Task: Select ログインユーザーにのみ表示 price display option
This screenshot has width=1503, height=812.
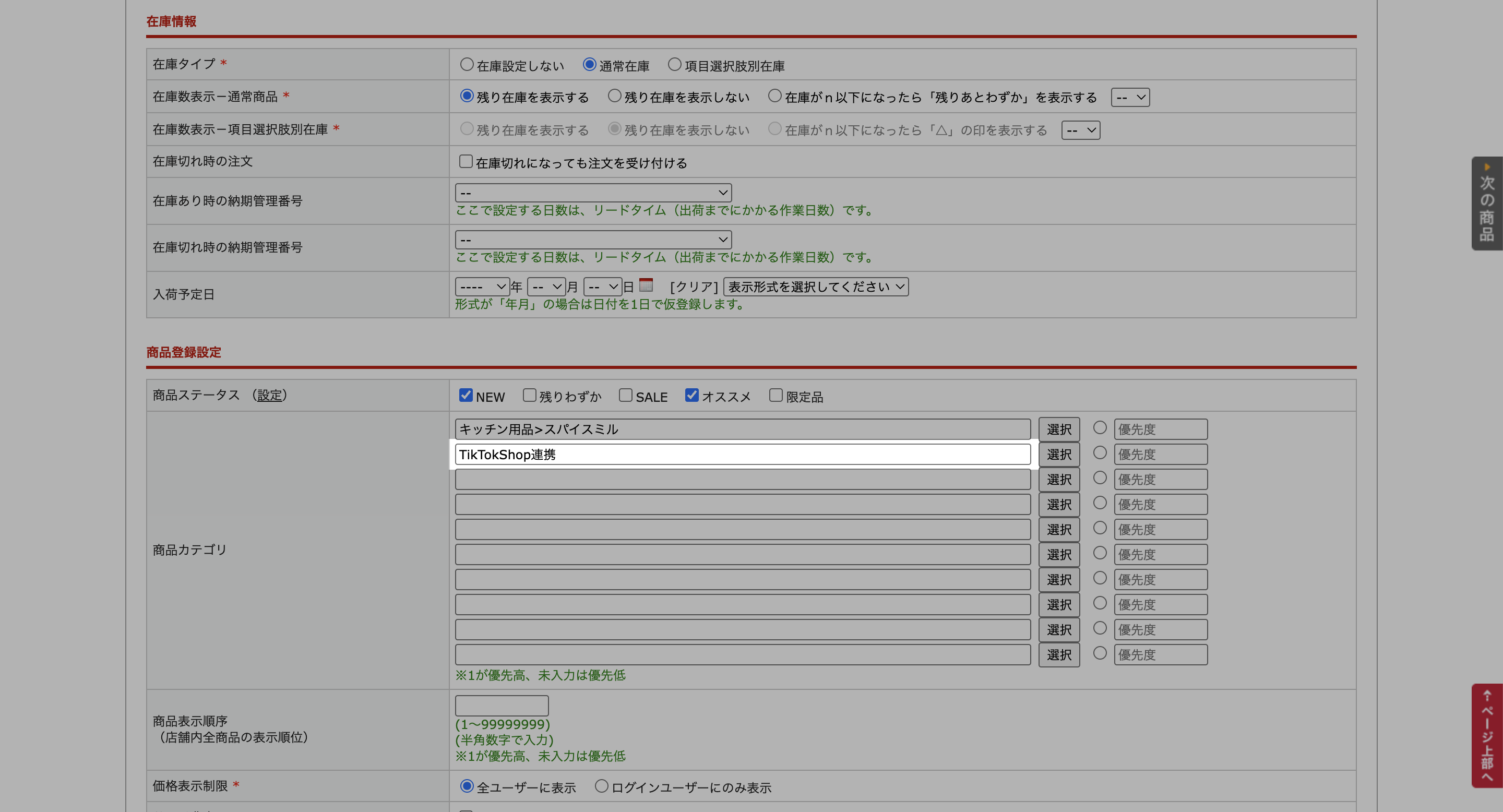Action: tap(602, 786)
